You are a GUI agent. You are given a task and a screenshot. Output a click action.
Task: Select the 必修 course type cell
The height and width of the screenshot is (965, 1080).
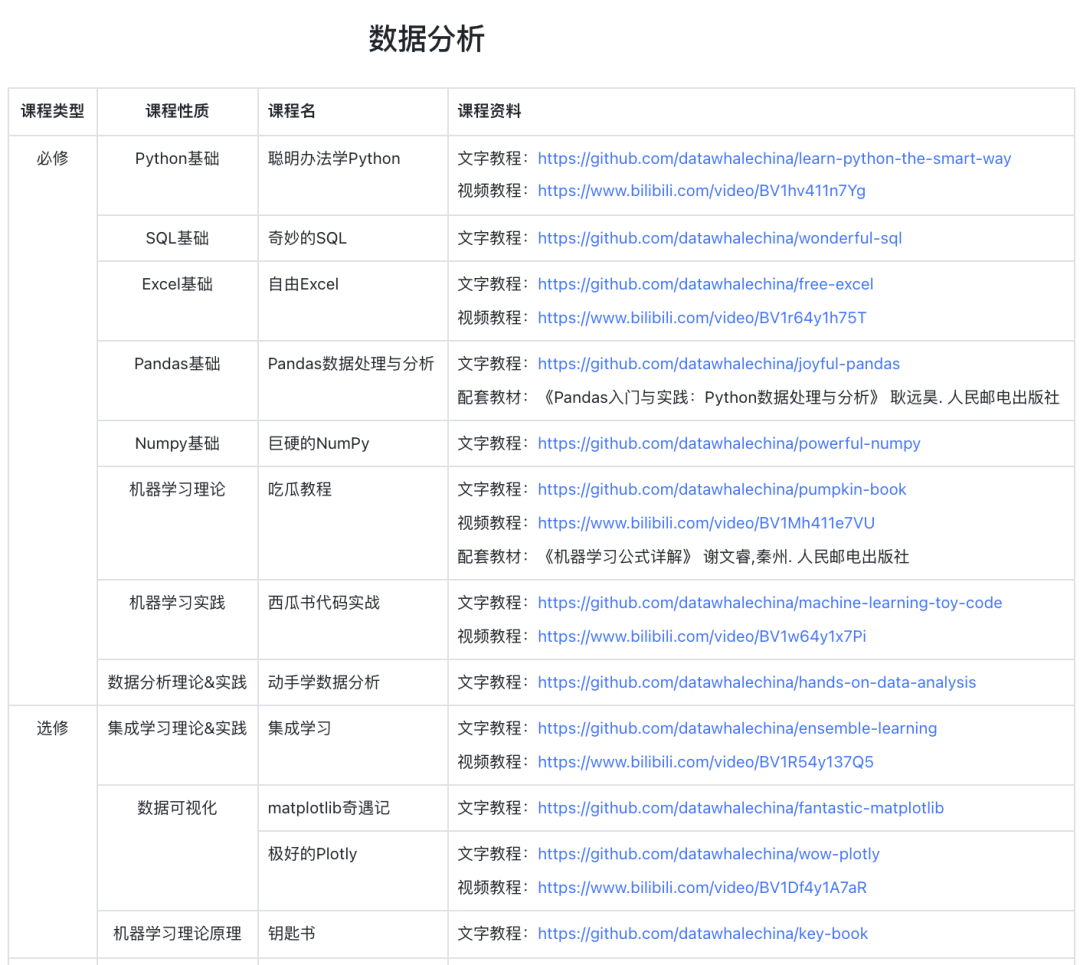pos(52,158)
